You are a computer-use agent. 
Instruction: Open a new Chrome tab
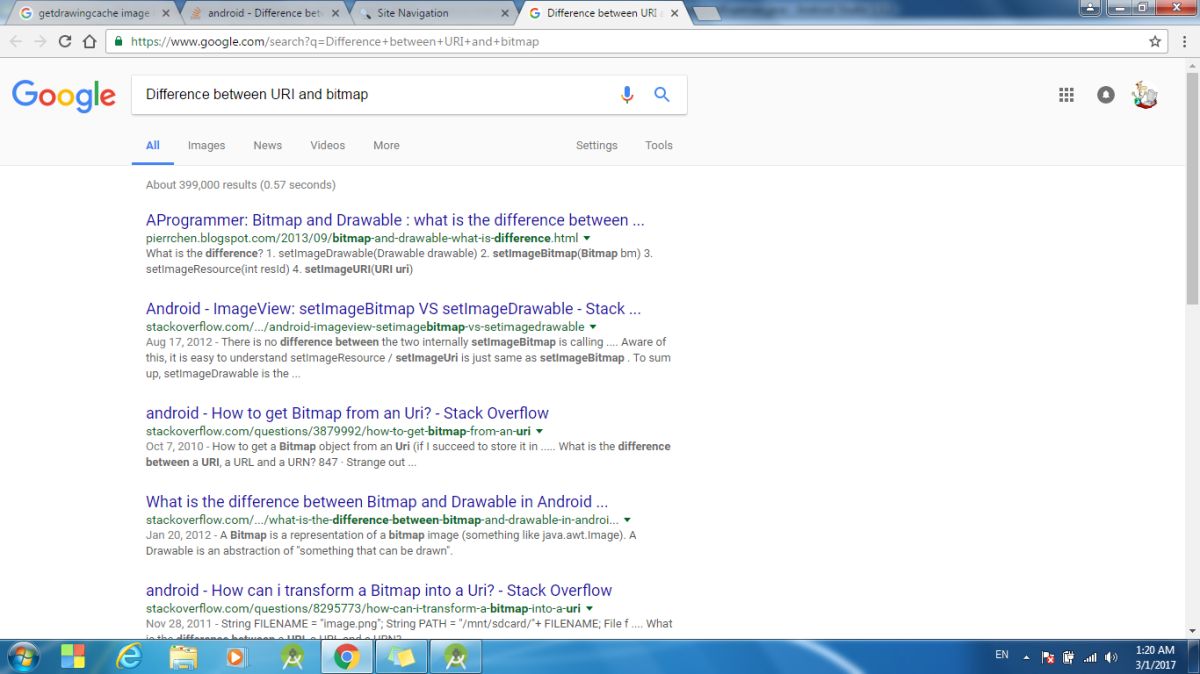[x=706, y=13]
